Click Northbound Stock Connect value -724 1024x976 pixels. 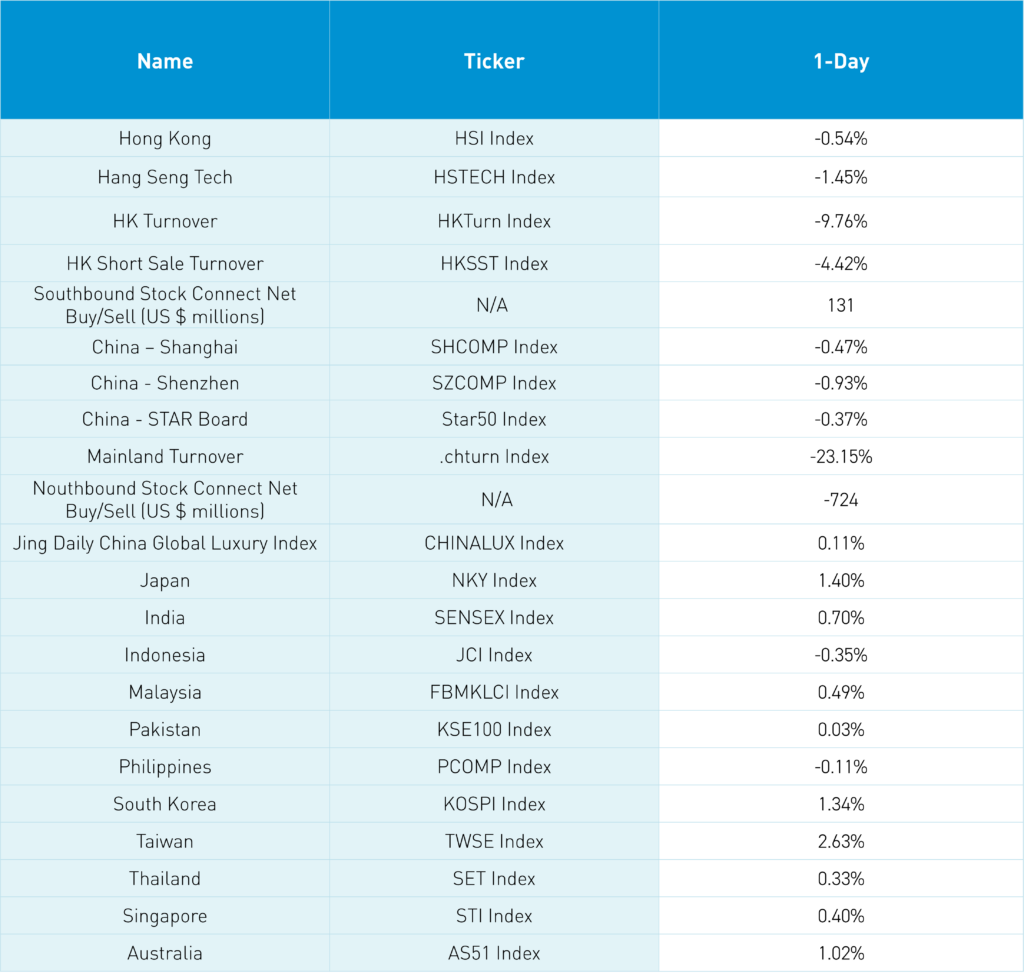(840, 500)
